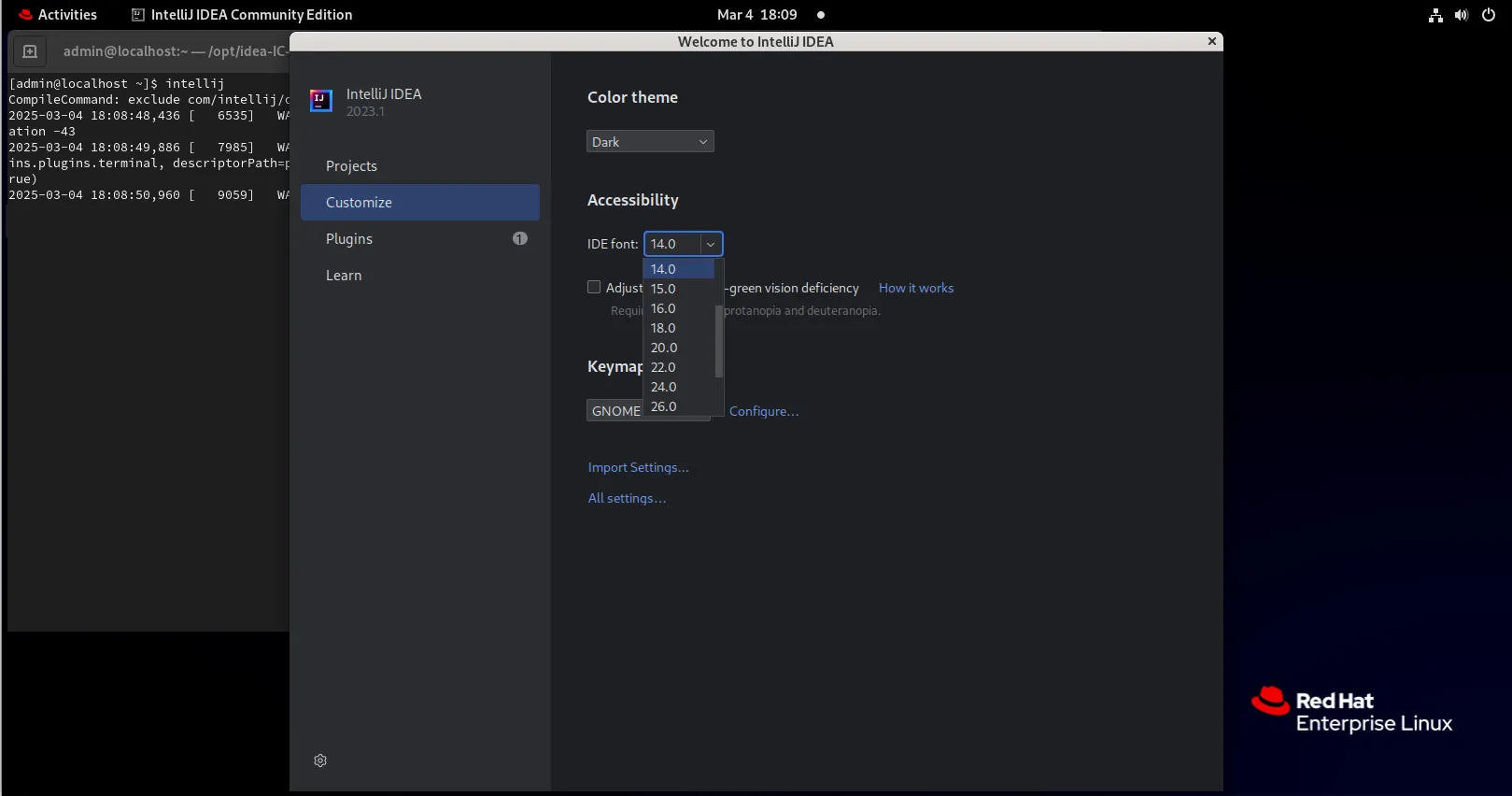Image resolution: width=1512 pixels, height=796 pixels.
Task: Click the Activities button in top bar
Action: (57, 15)
